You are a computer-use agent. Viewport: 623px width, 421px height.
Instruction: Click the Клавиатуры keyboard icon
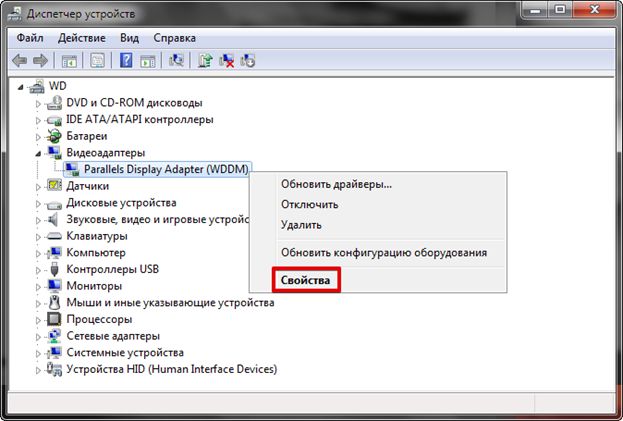(54, 236)
